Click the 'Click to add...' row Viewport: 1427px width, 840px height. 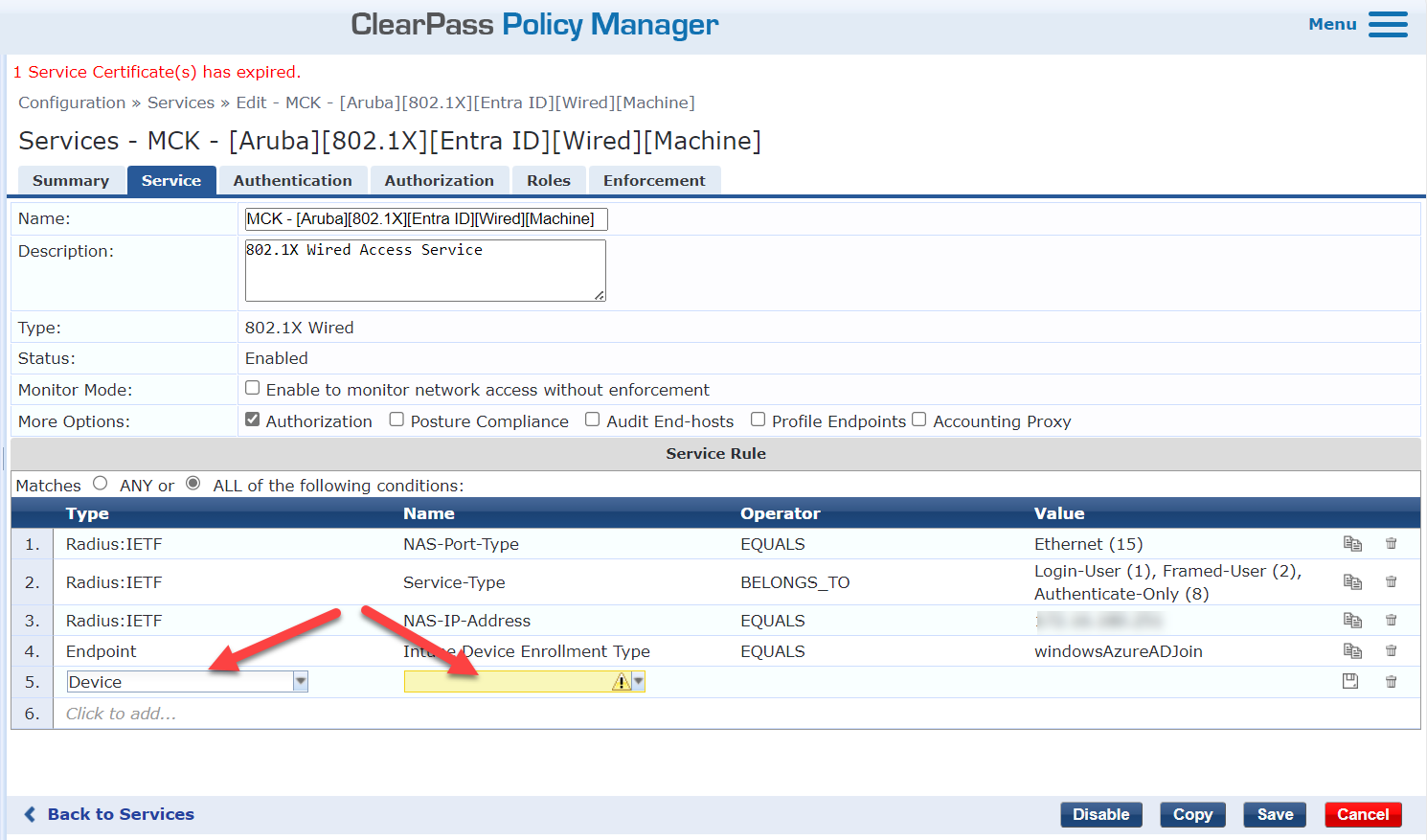121,714
